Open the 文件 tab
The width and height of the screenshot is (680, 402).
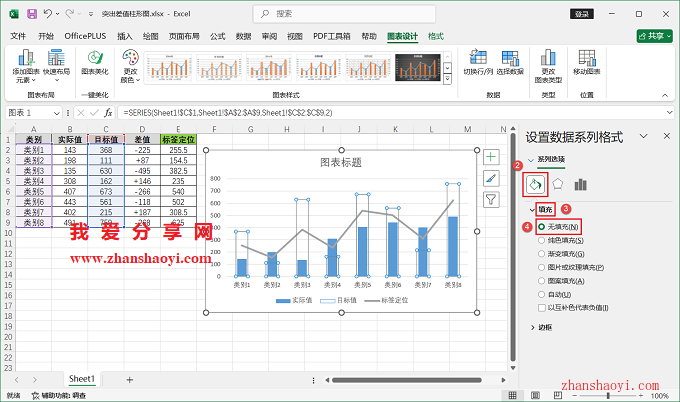tap(18, 36)
